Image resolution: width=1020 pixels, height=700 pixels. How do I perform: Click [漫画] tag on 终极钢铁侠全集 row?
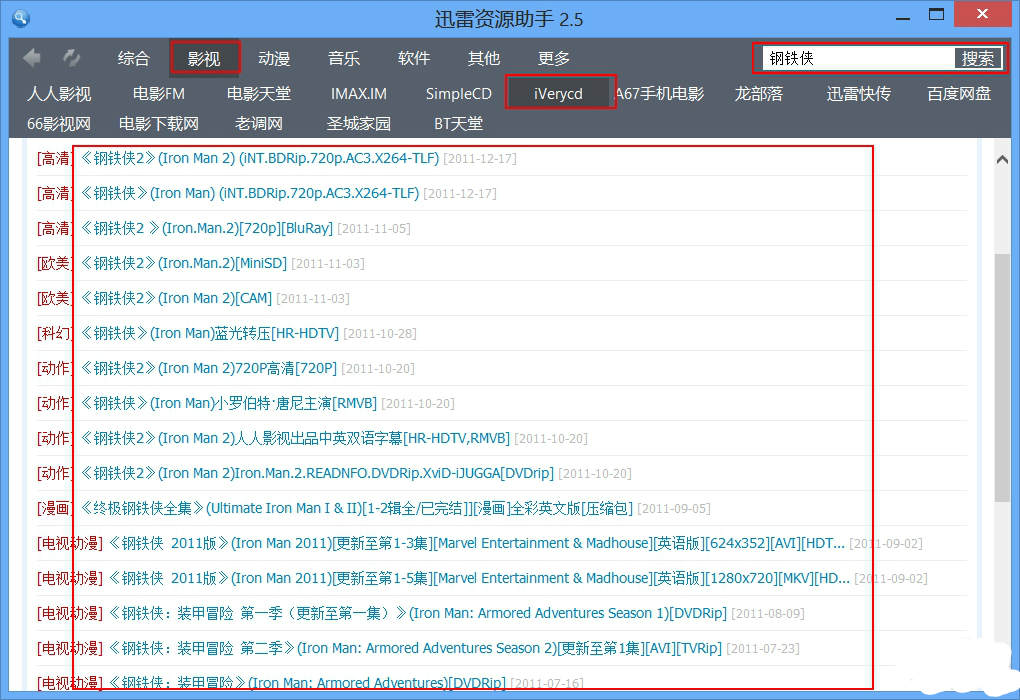[x=55, y=509]
